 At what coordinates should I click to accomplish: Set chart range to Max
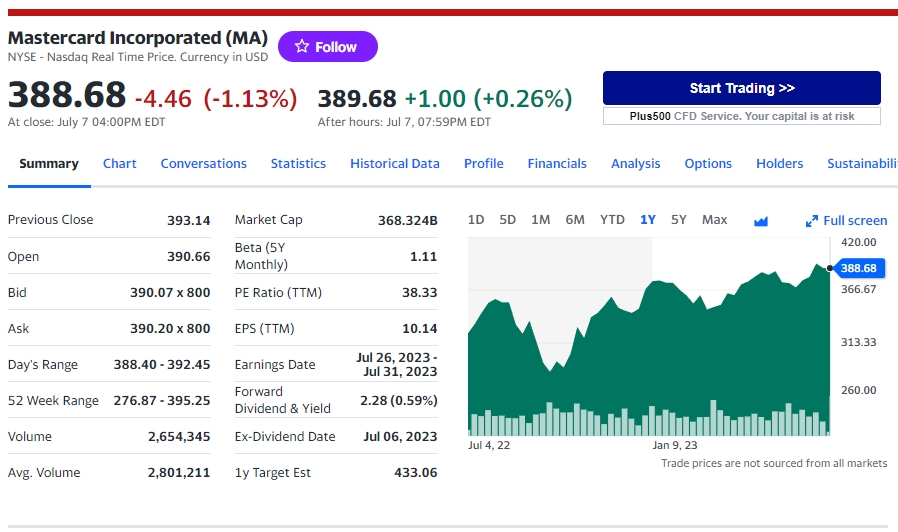pos(715,220)
